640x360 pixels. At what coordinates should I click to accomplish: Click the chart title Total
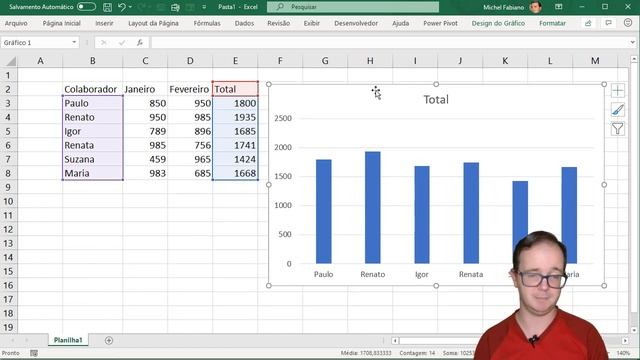[x=436, y=100]
